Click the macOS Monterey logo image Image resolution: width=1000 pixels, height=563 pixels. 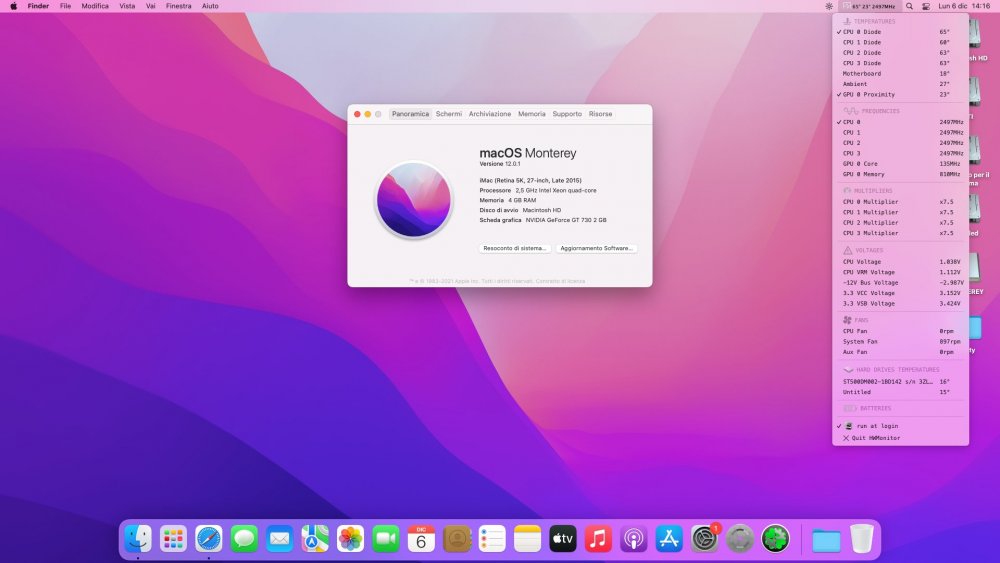(414, 200)
